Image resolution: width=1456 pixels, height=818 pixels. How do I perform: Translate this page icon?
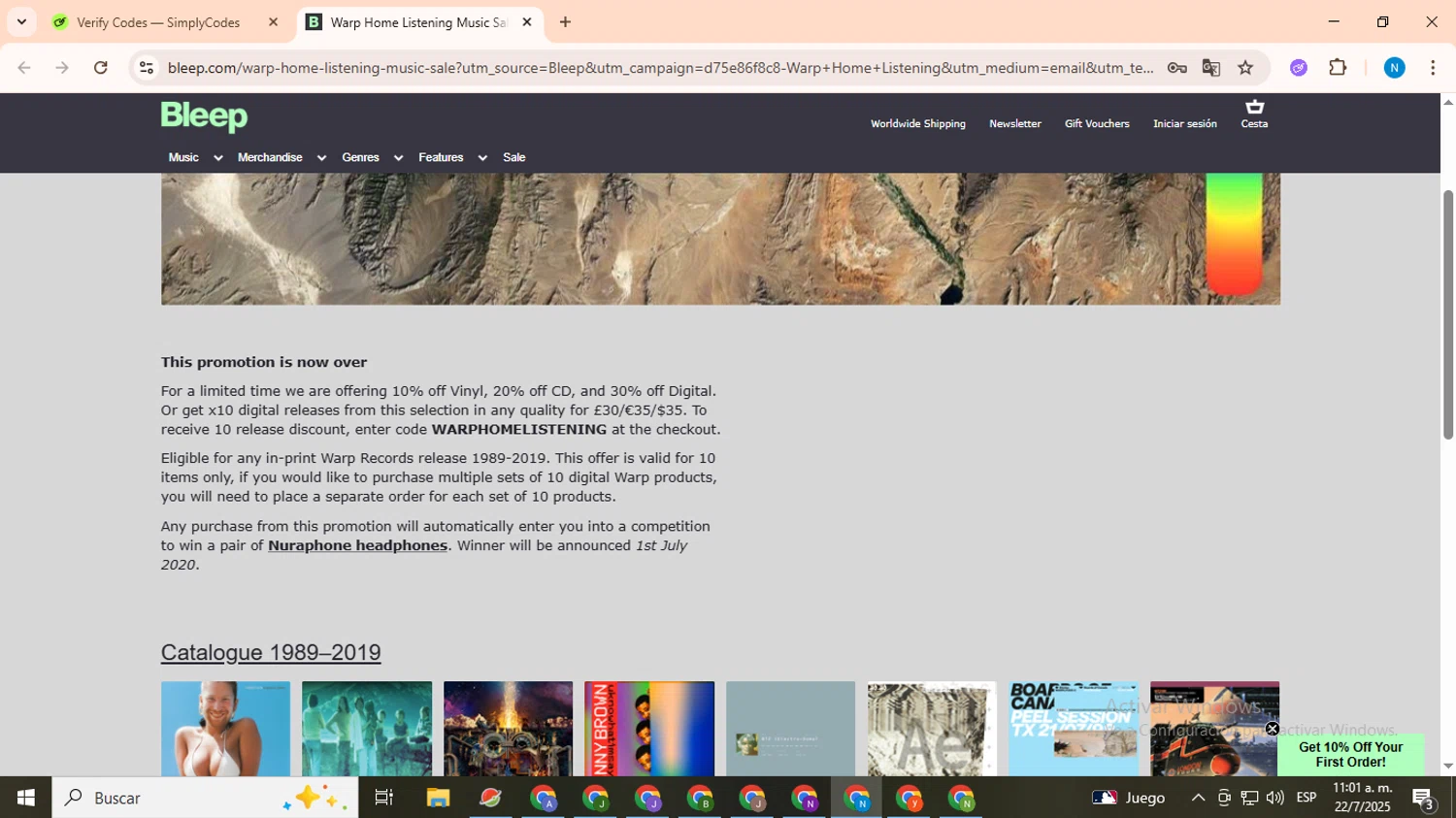(x=1210, y=68)
